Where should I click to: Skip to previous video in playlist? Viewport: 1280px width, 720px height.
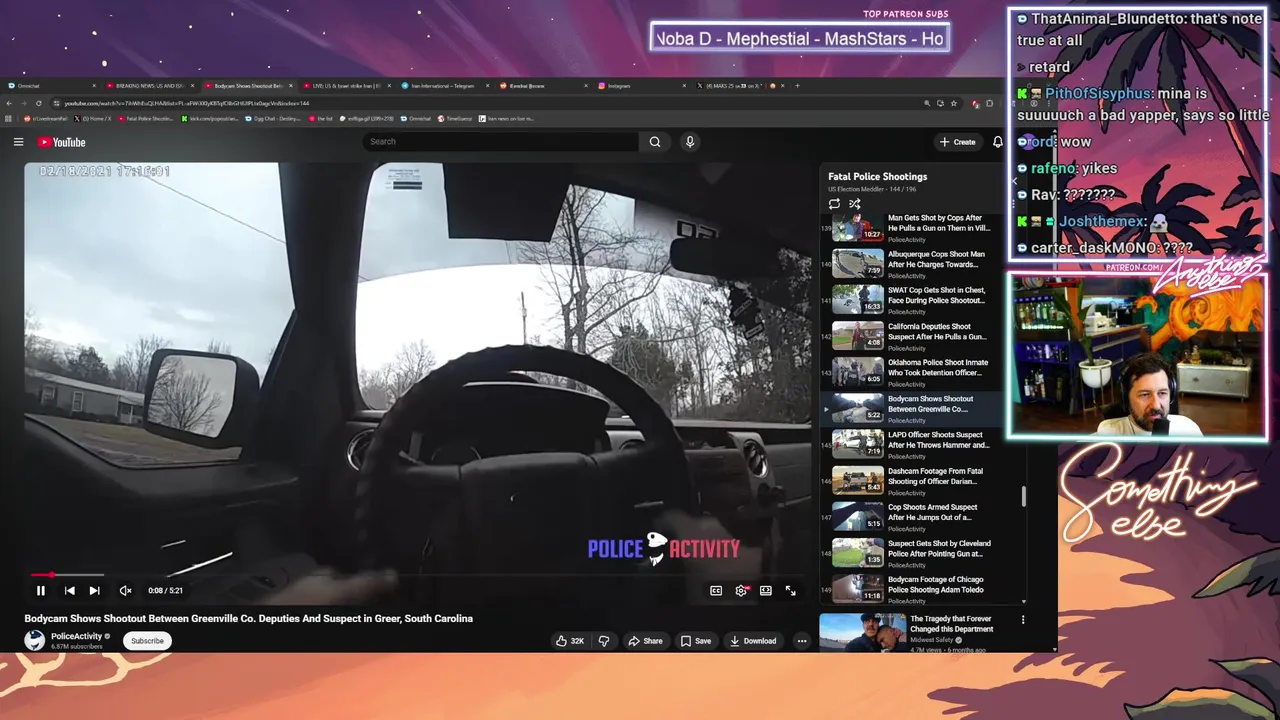69,591
